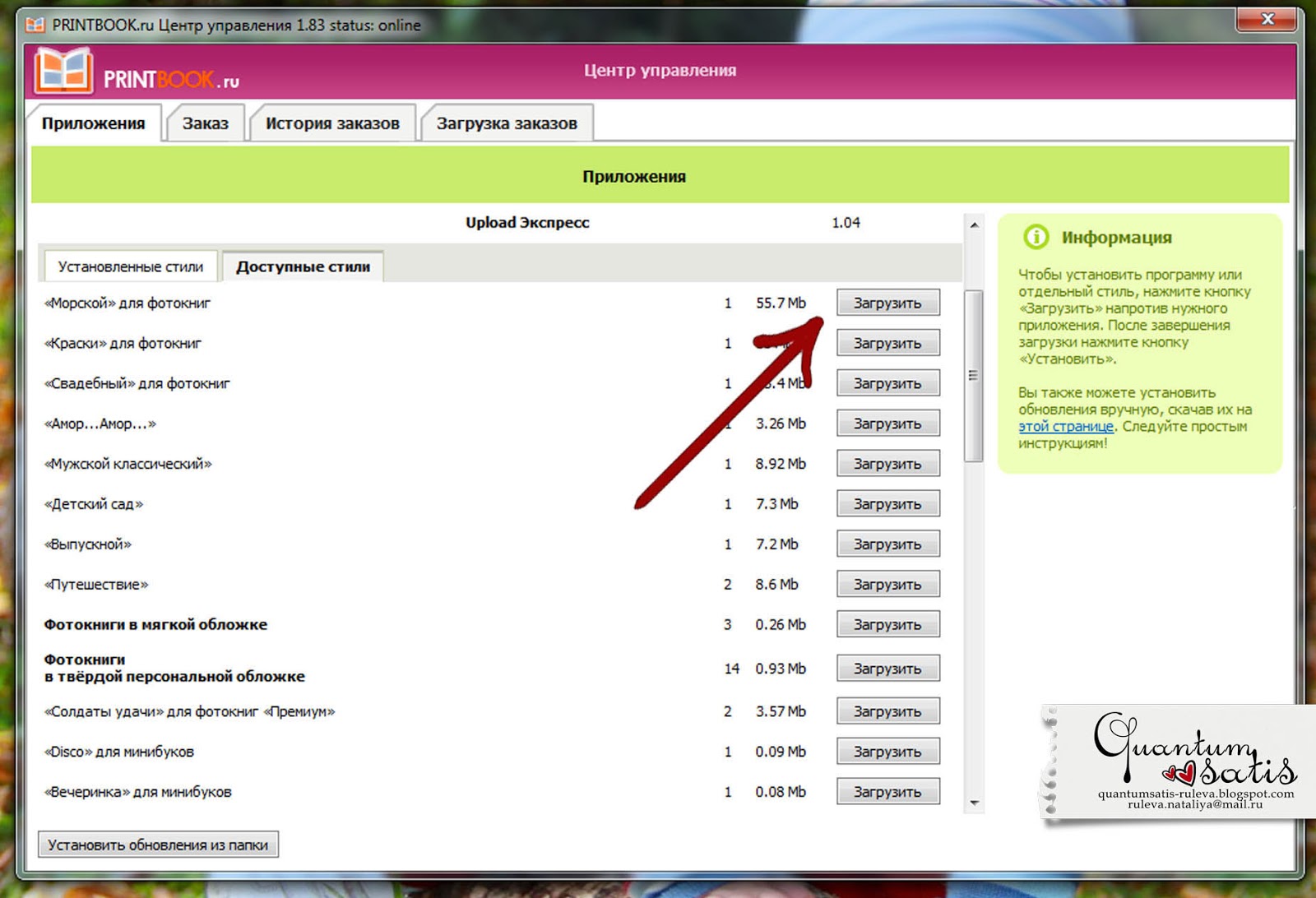Viewport: 1316px width, 898px height.
Task: Download the «Морской» для фотокниг style
Action: click(x=887, y=303)
